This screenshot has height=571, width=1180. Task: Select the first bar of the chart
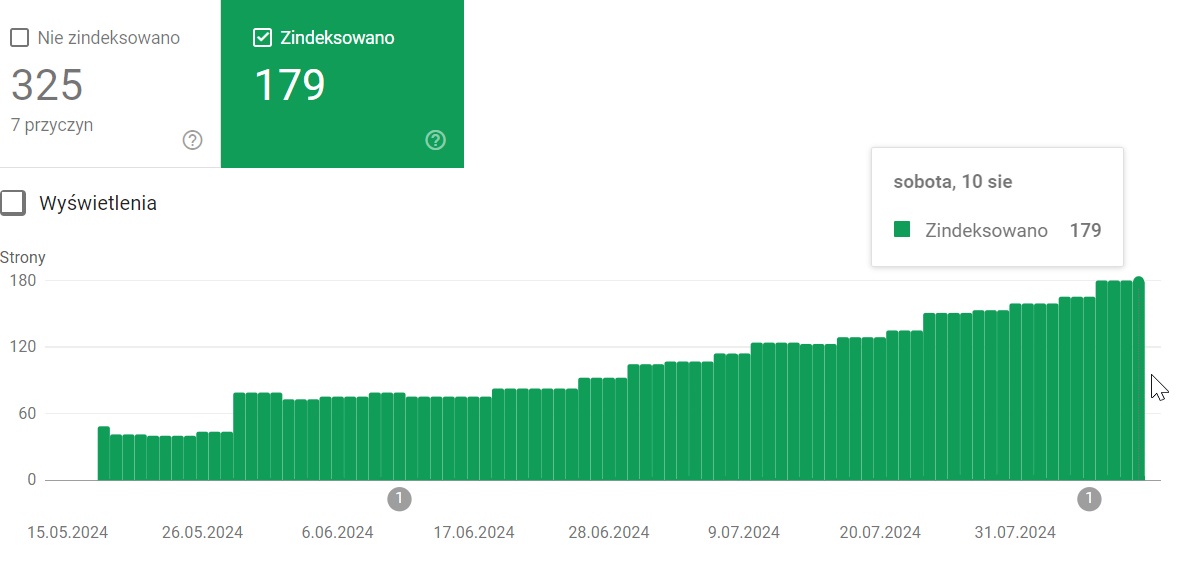[x=104, y=453]
